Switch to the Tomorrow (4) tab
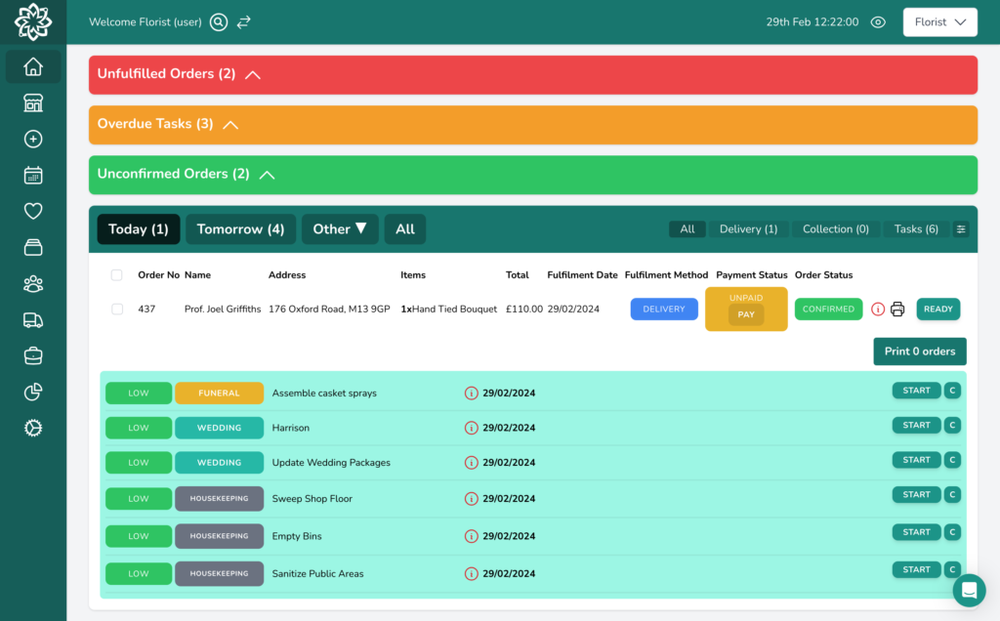This screenshot has height=621, width=1000. pyautogui.click(x=240, y=229)
